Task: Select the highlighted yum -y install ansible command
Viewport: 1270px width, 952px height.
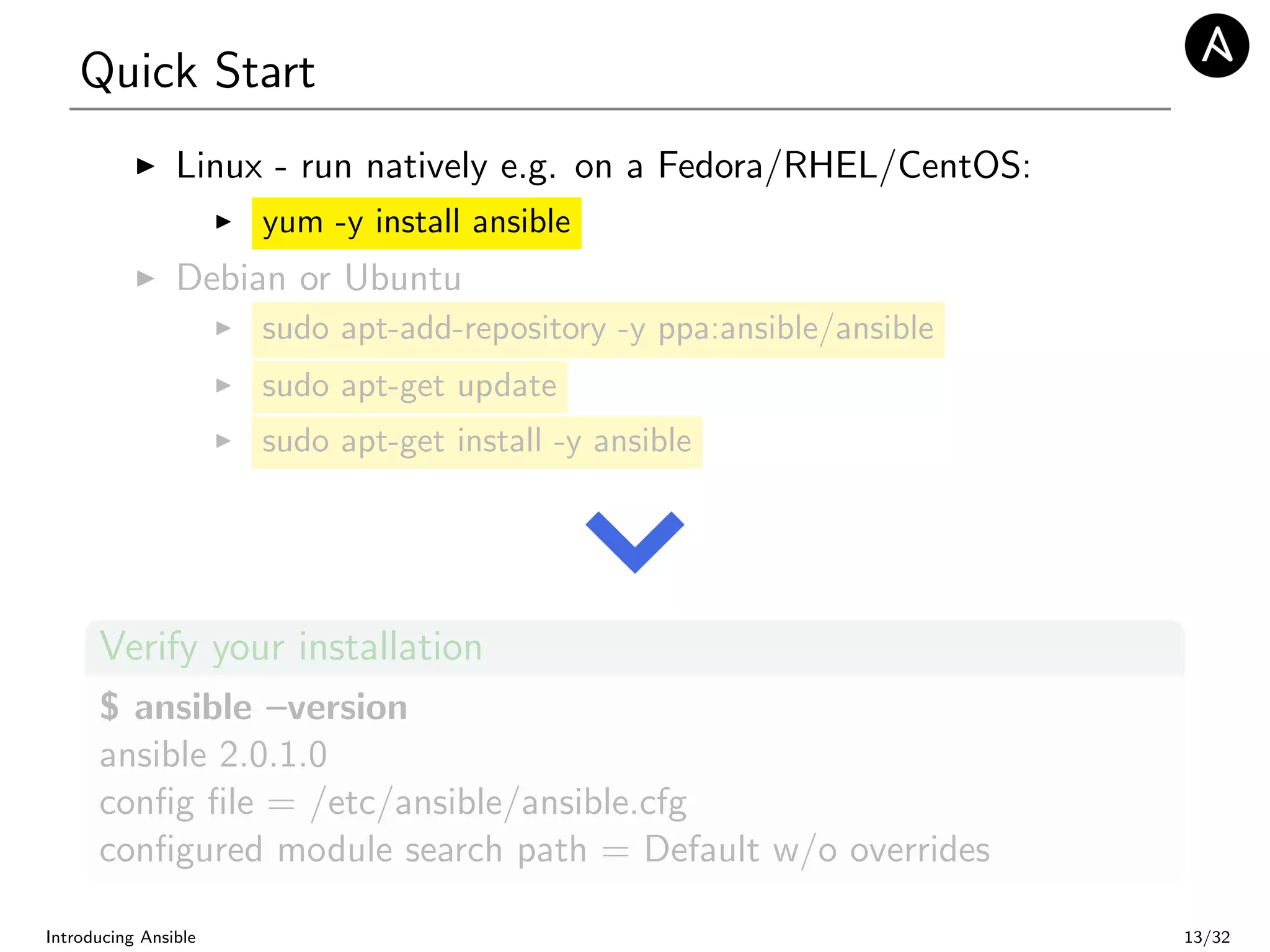Action: tap(416, 223)
